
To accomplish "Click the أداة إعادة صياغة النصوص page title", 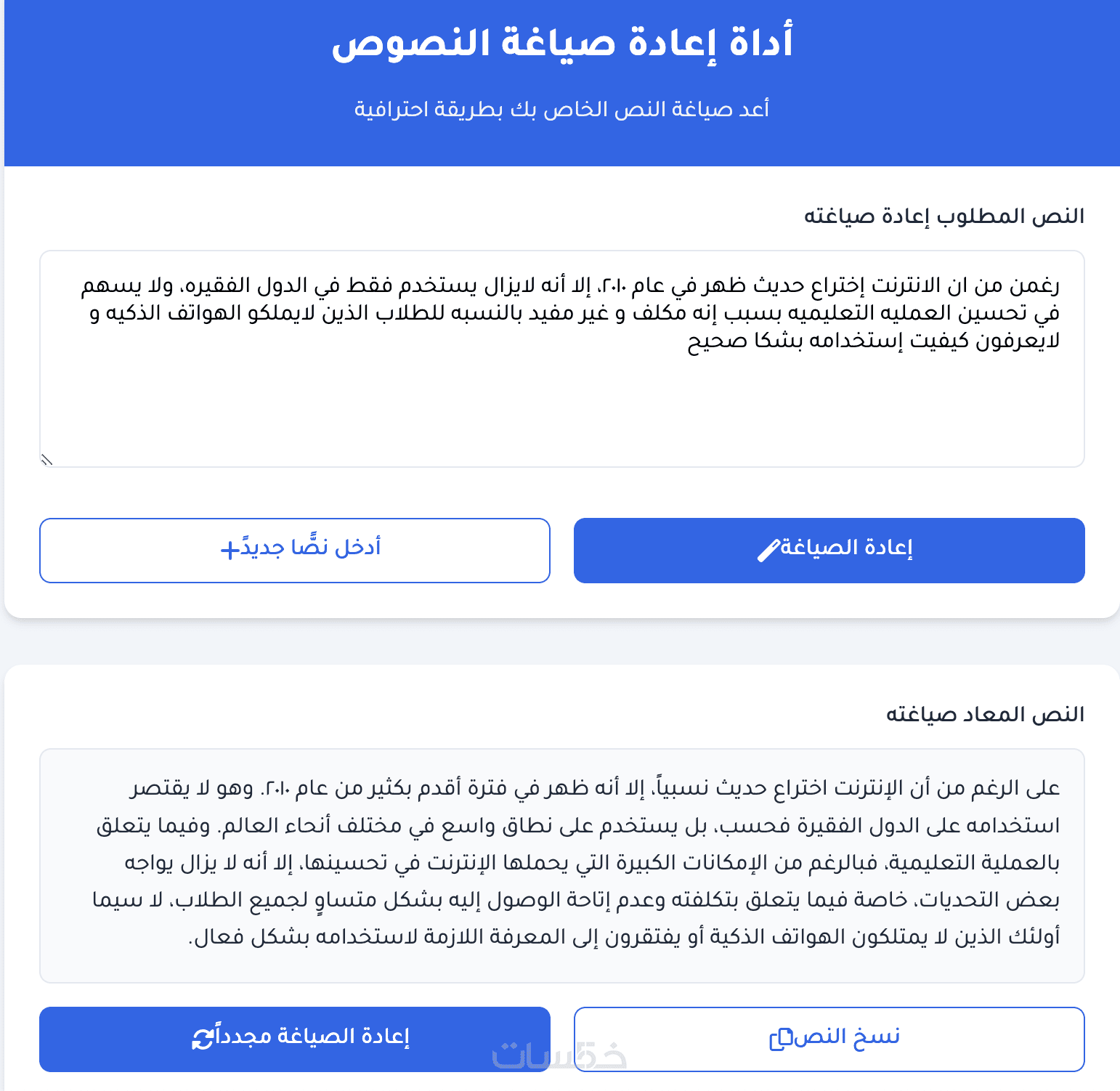I will (x=562, y=42).
